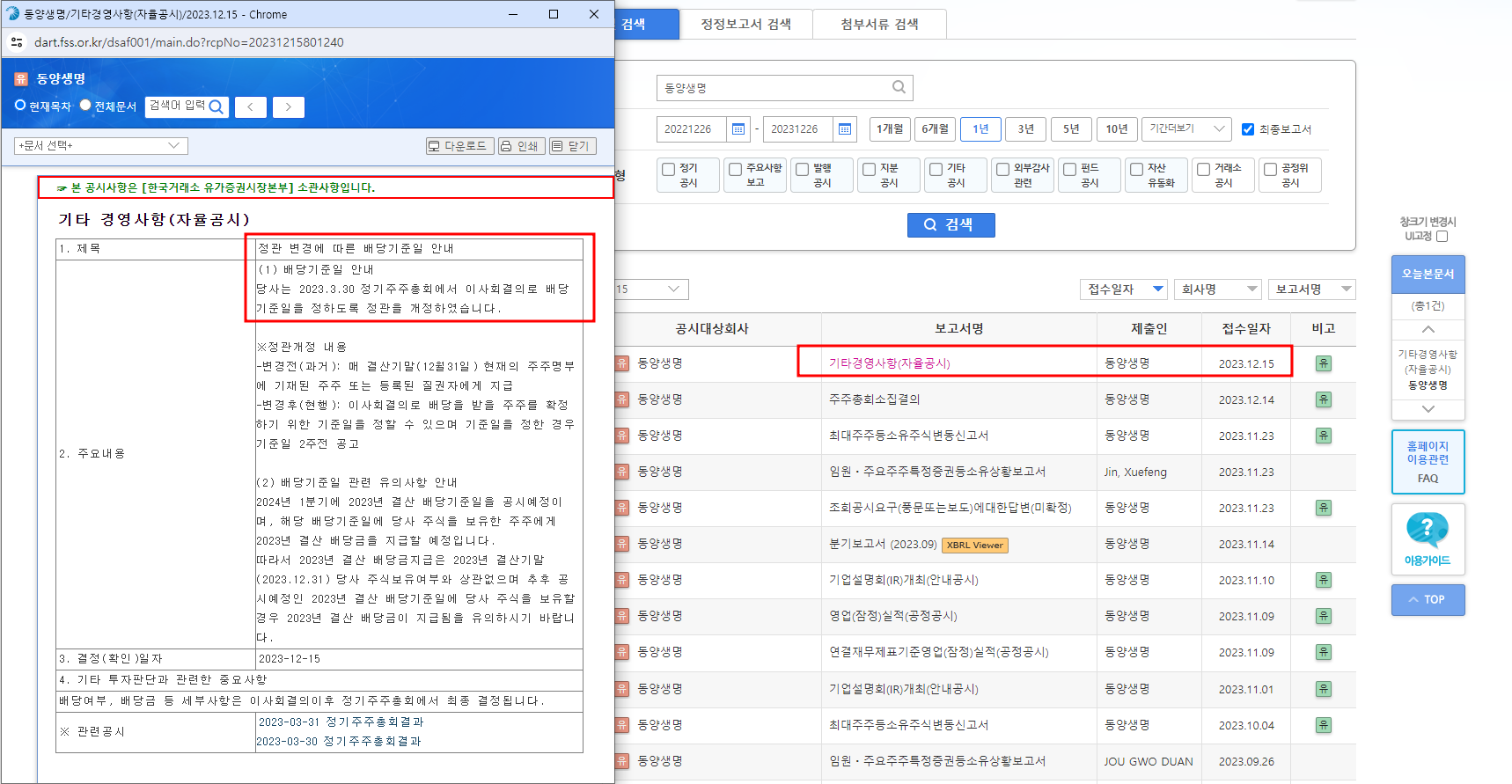Open the 기타경영사항(자율공시) report link
The height and width of the screenshot is (784, 1512).
point(890,363)
